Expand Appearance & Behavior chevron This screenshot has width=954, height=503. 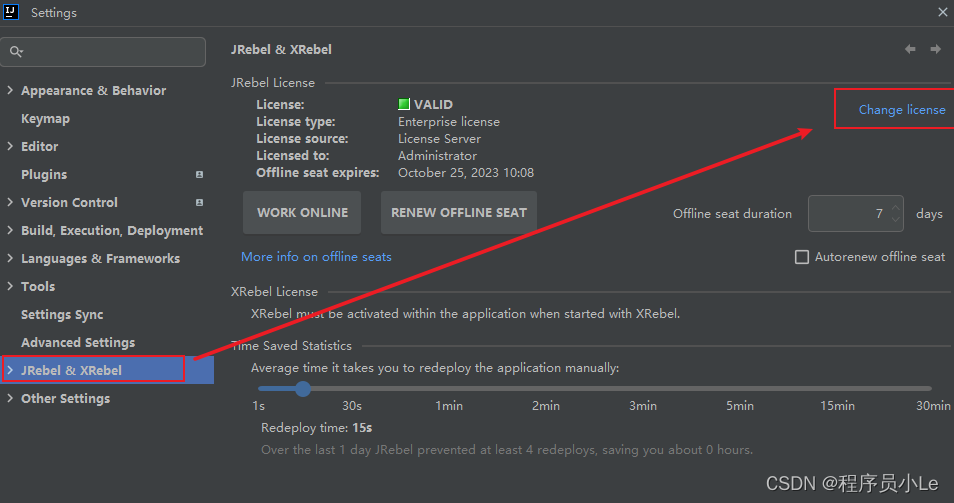[10, 90]
